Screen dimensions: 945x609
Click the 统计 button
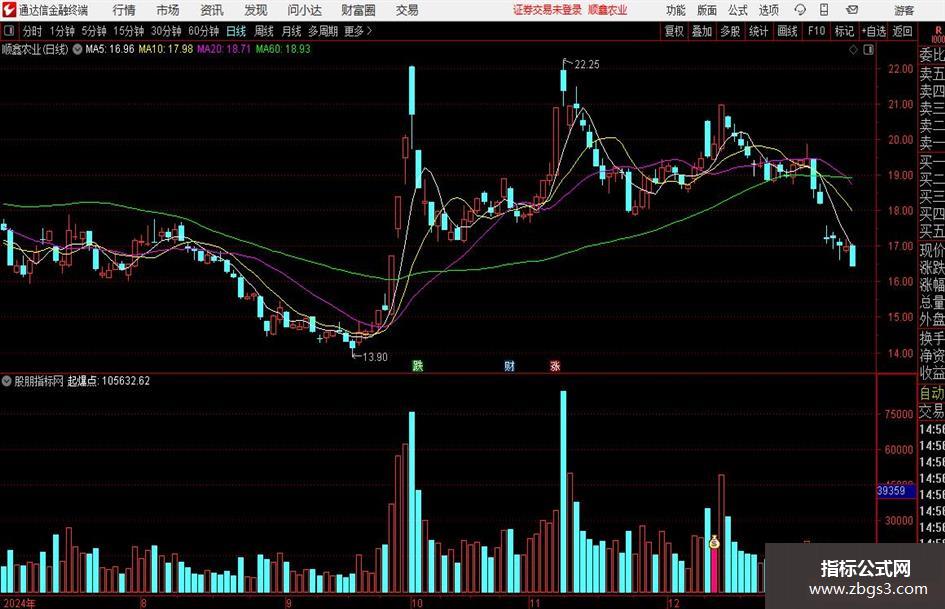click(758, 31)
